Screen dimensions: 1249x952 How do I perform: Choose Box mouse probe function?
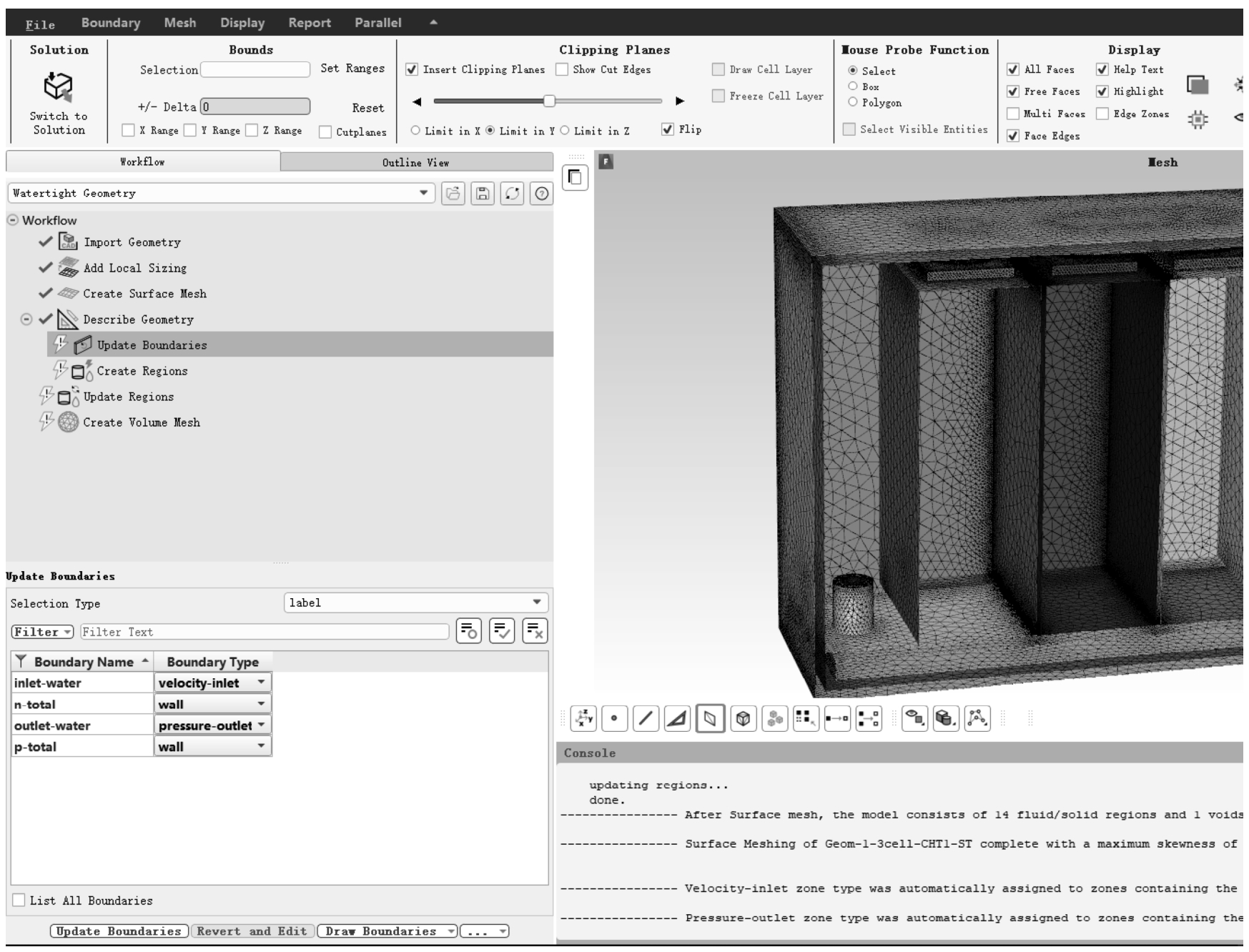click(852, 86)
